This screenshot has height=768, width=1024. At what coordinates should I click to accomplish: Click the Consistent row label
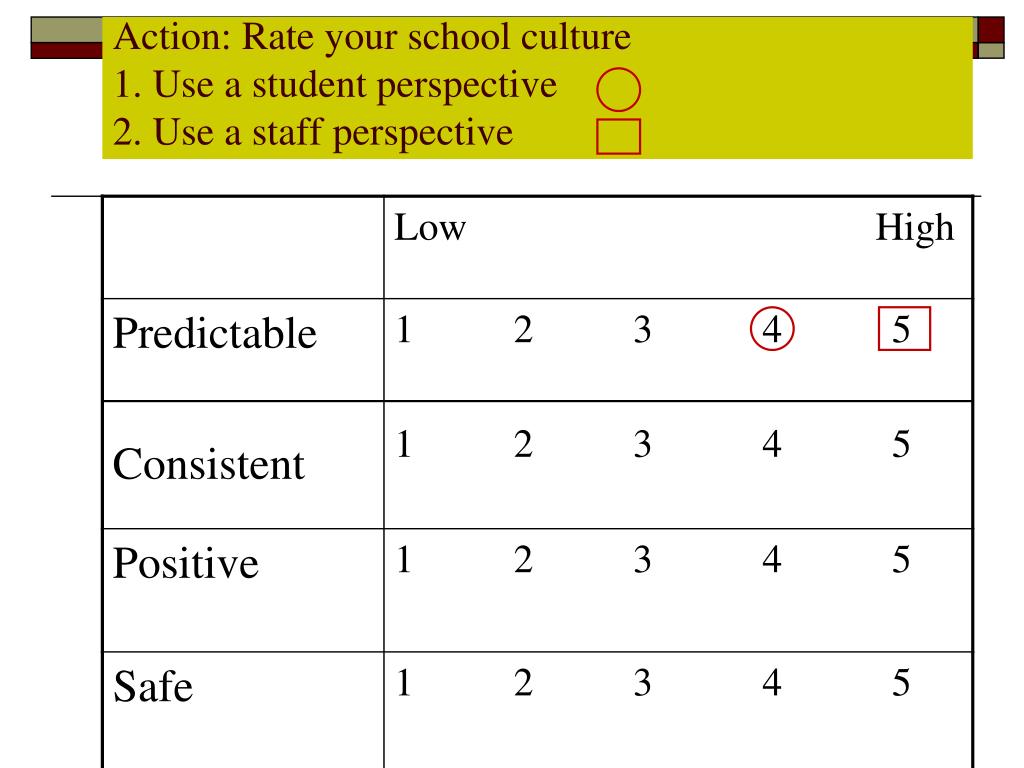pos(208,464)
